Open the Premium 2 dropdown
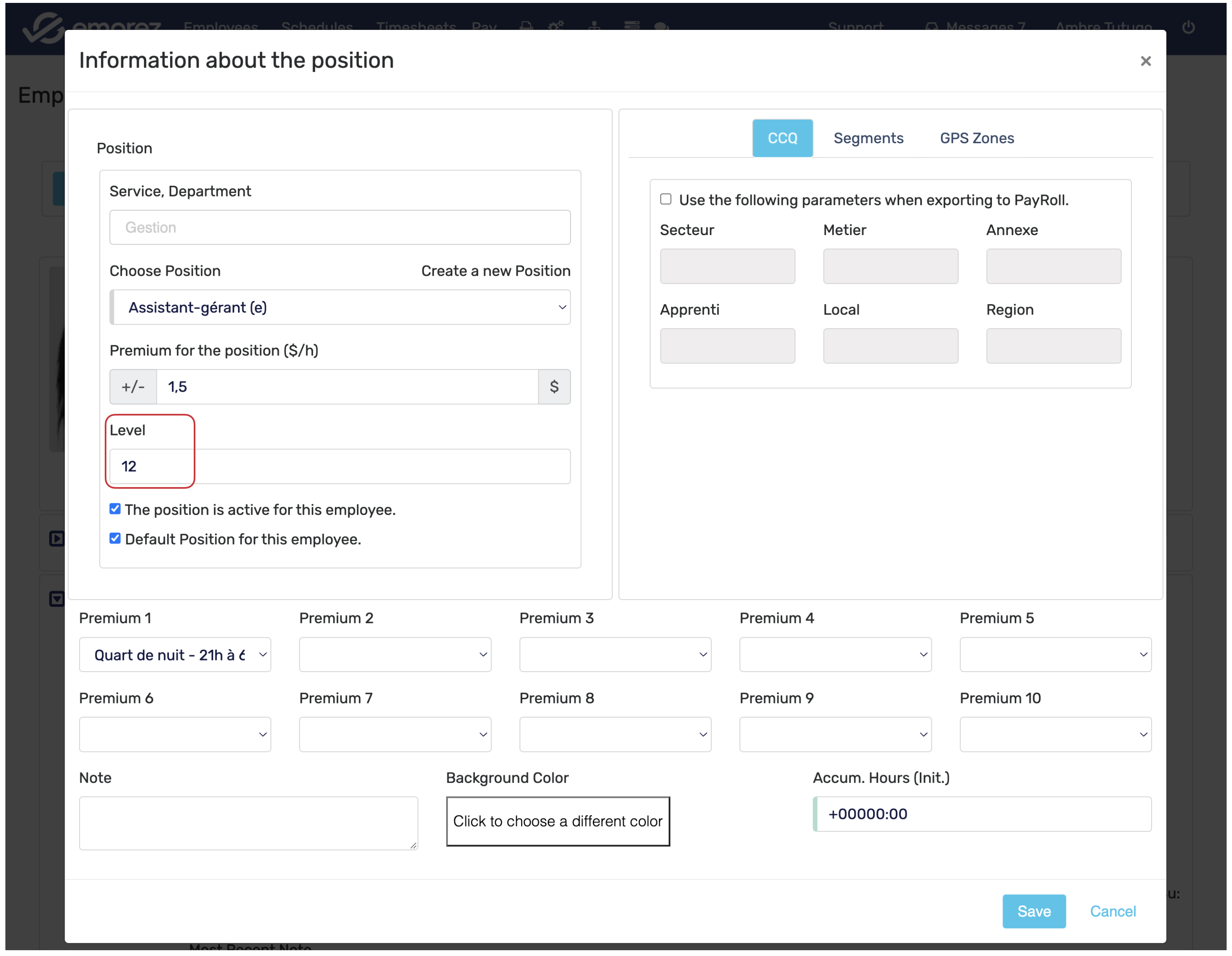This screenshot has width=1232, height=956. [395, 655]
